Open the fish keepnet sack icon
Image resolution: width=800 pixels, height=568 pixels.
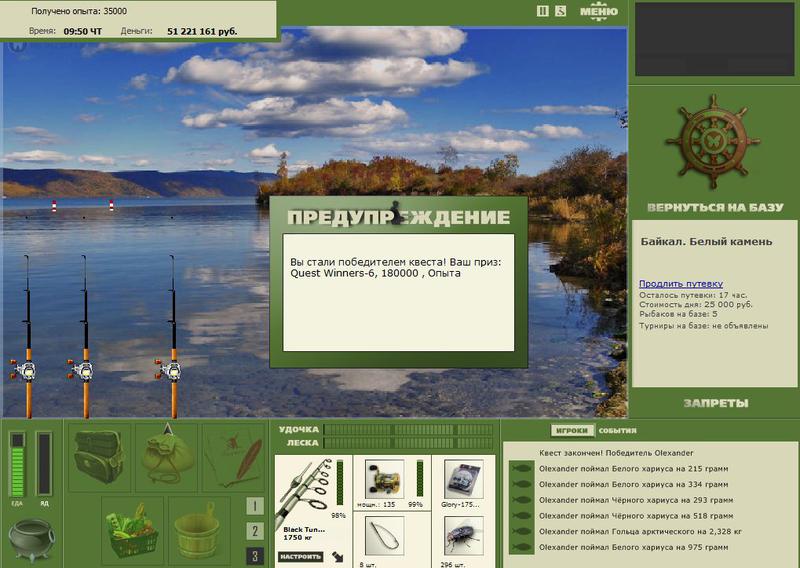coord(166,457)
